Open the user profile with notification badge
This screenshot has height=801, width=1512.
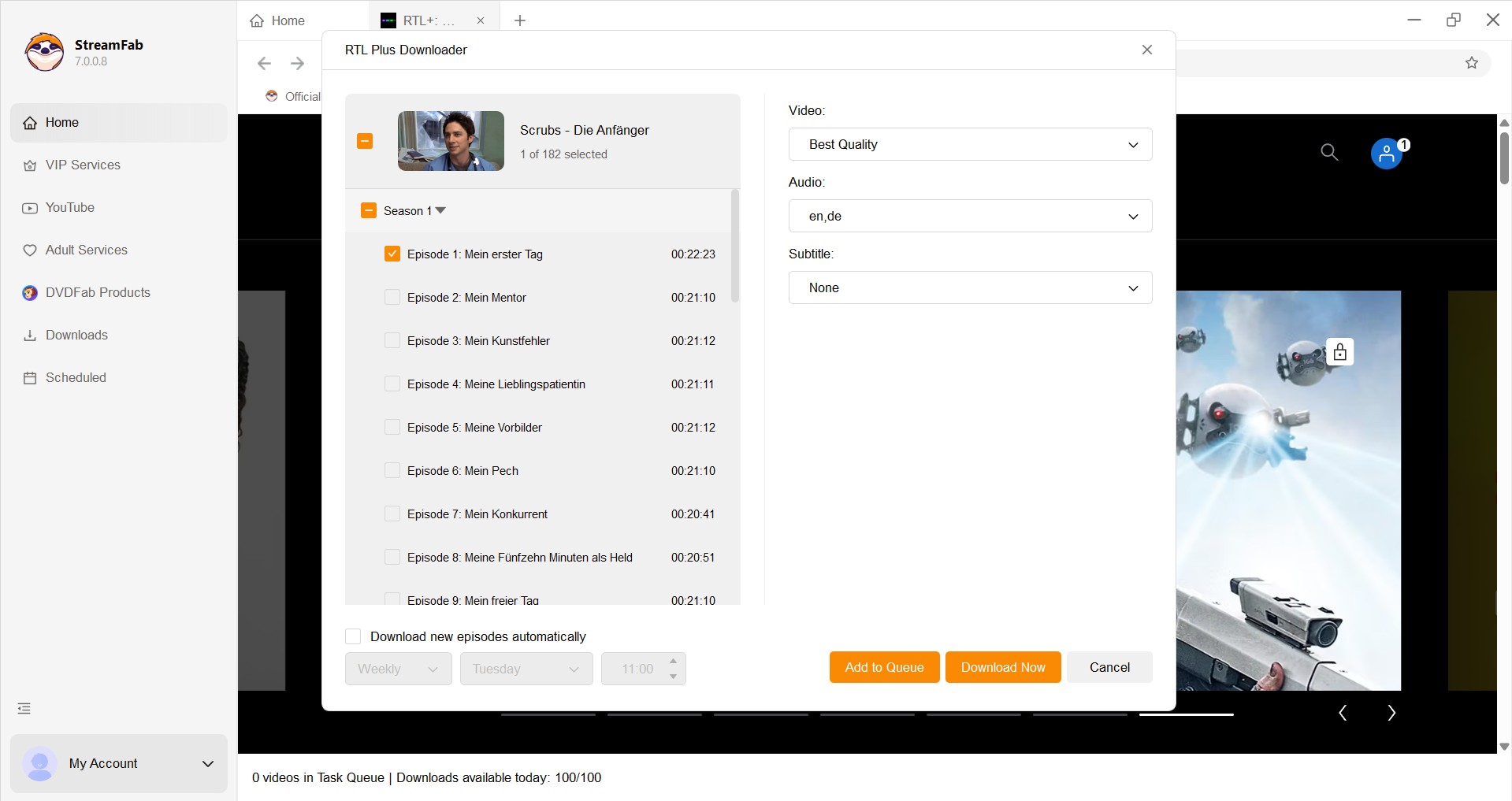coord(1386,154)
